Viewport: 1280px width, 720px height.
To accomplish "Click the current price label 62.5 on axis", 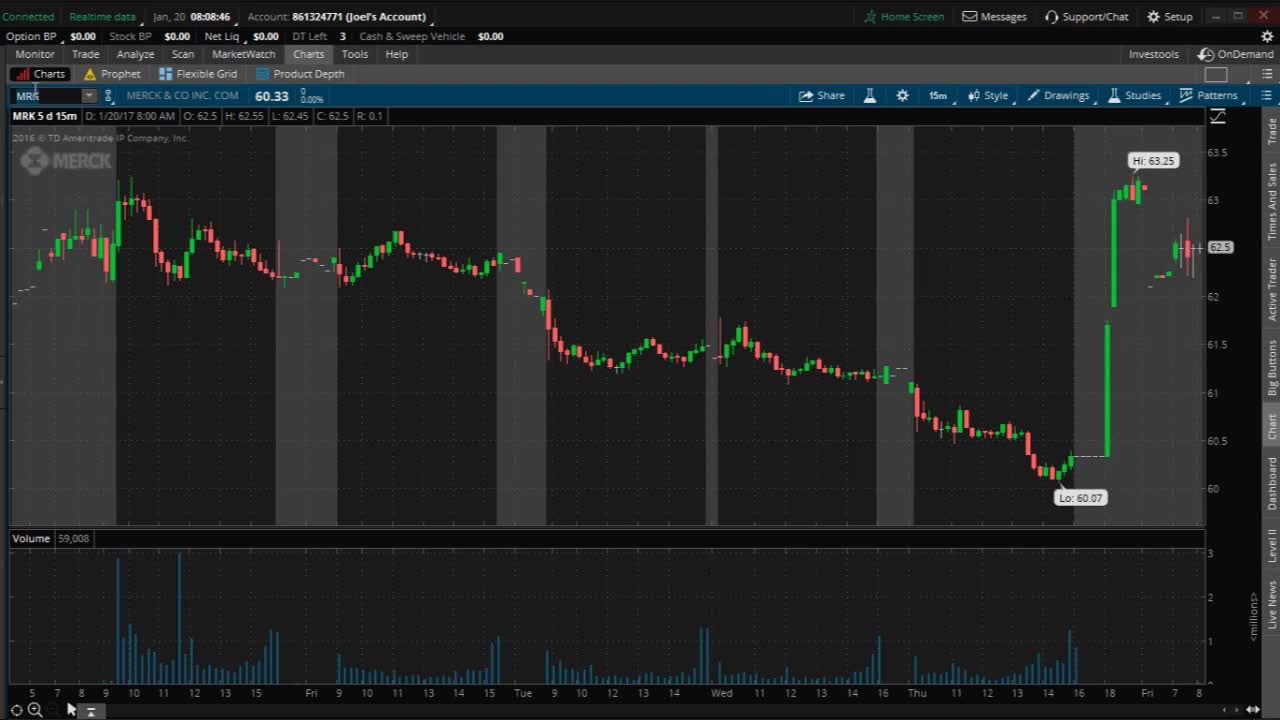I will pos(1220,247).
